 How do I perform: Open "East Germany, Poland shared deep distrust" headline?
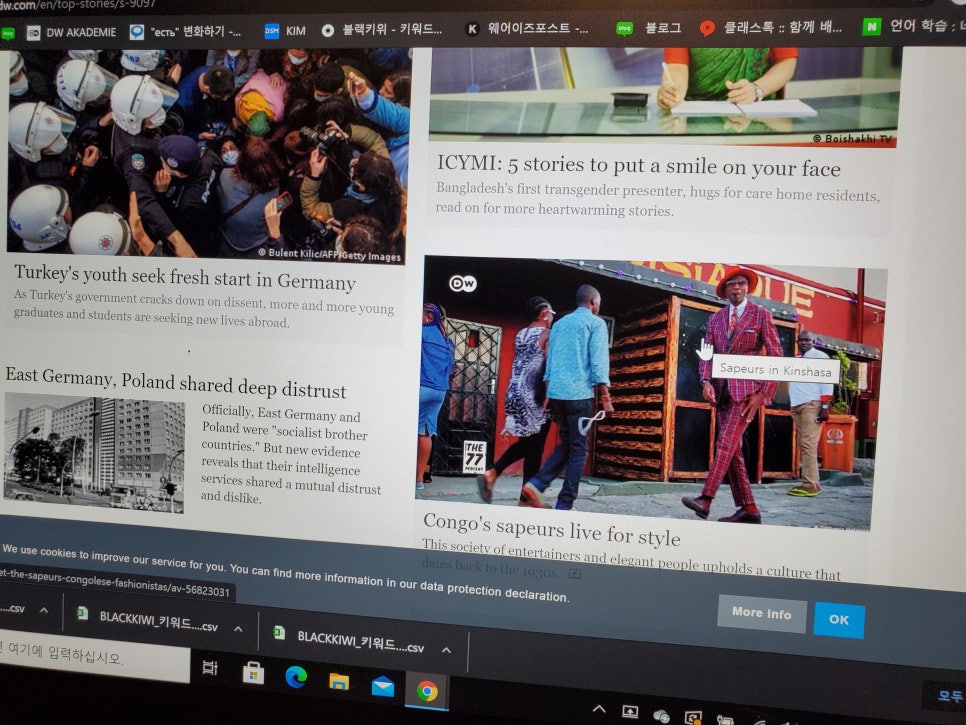[x=176, y=383]
